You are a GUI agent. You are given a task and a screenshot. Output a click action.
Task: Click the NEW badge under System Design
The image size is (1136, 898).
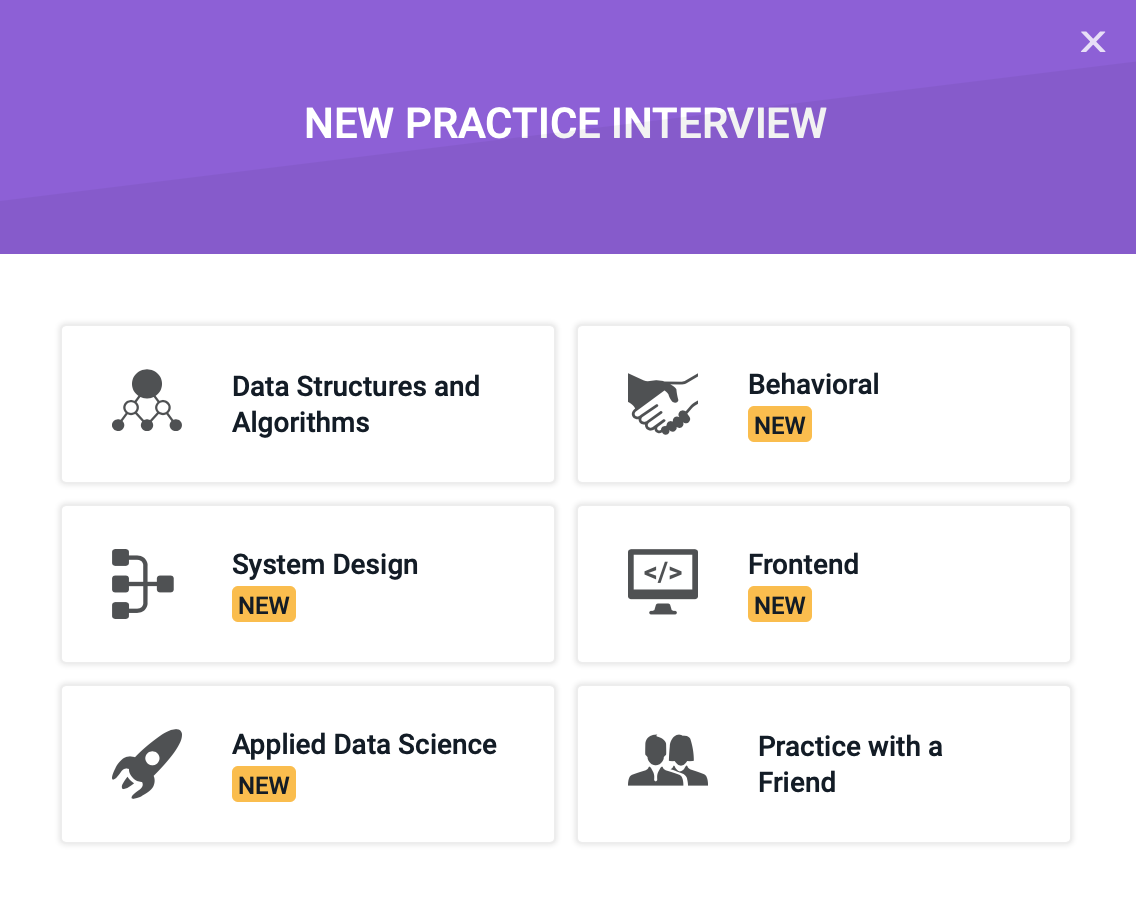click(x=264, y=605)
